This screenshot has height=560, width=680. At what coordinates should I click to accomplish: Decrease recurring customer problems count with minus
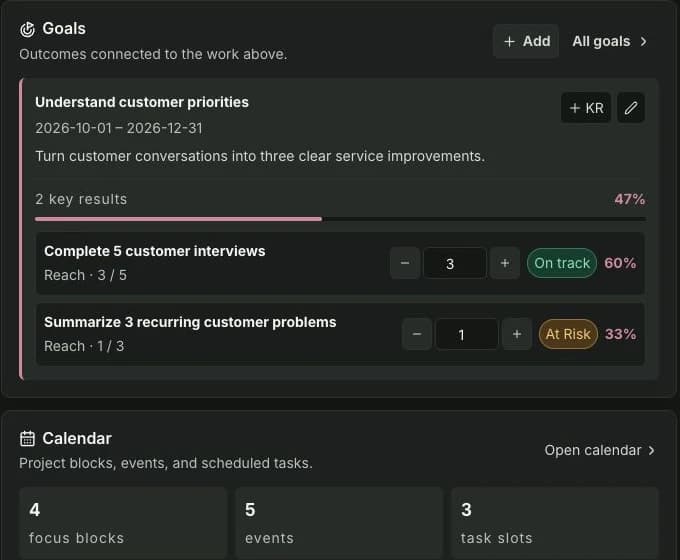coord(417,334)
